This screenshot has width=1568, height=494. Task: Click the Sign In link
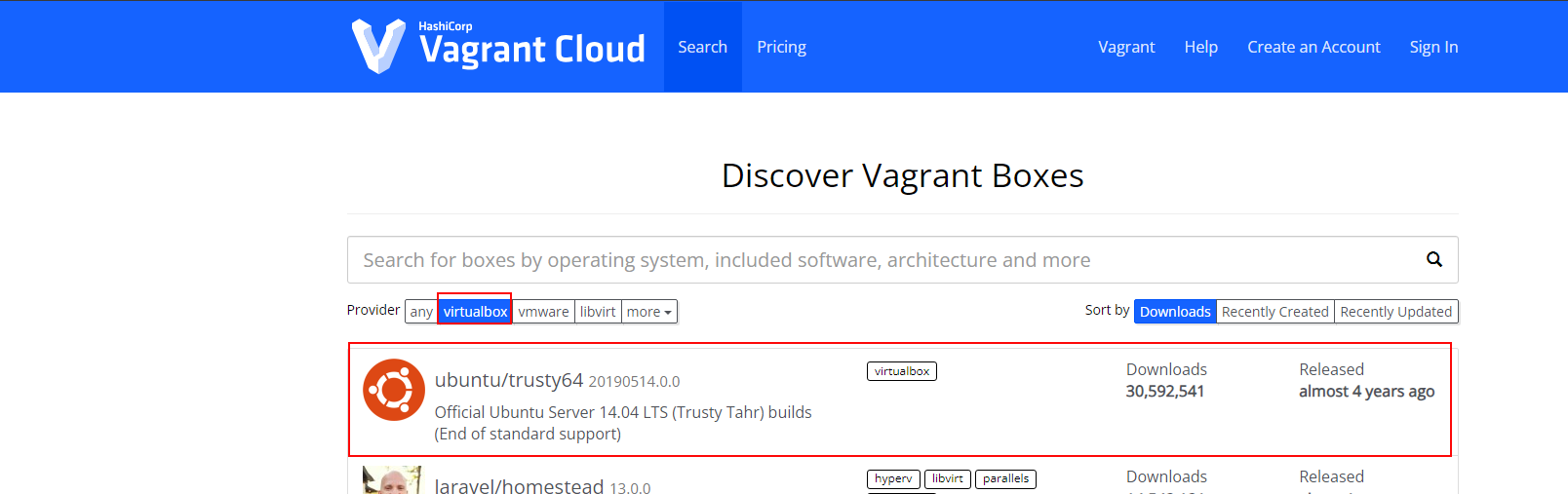coord(1433,47)
